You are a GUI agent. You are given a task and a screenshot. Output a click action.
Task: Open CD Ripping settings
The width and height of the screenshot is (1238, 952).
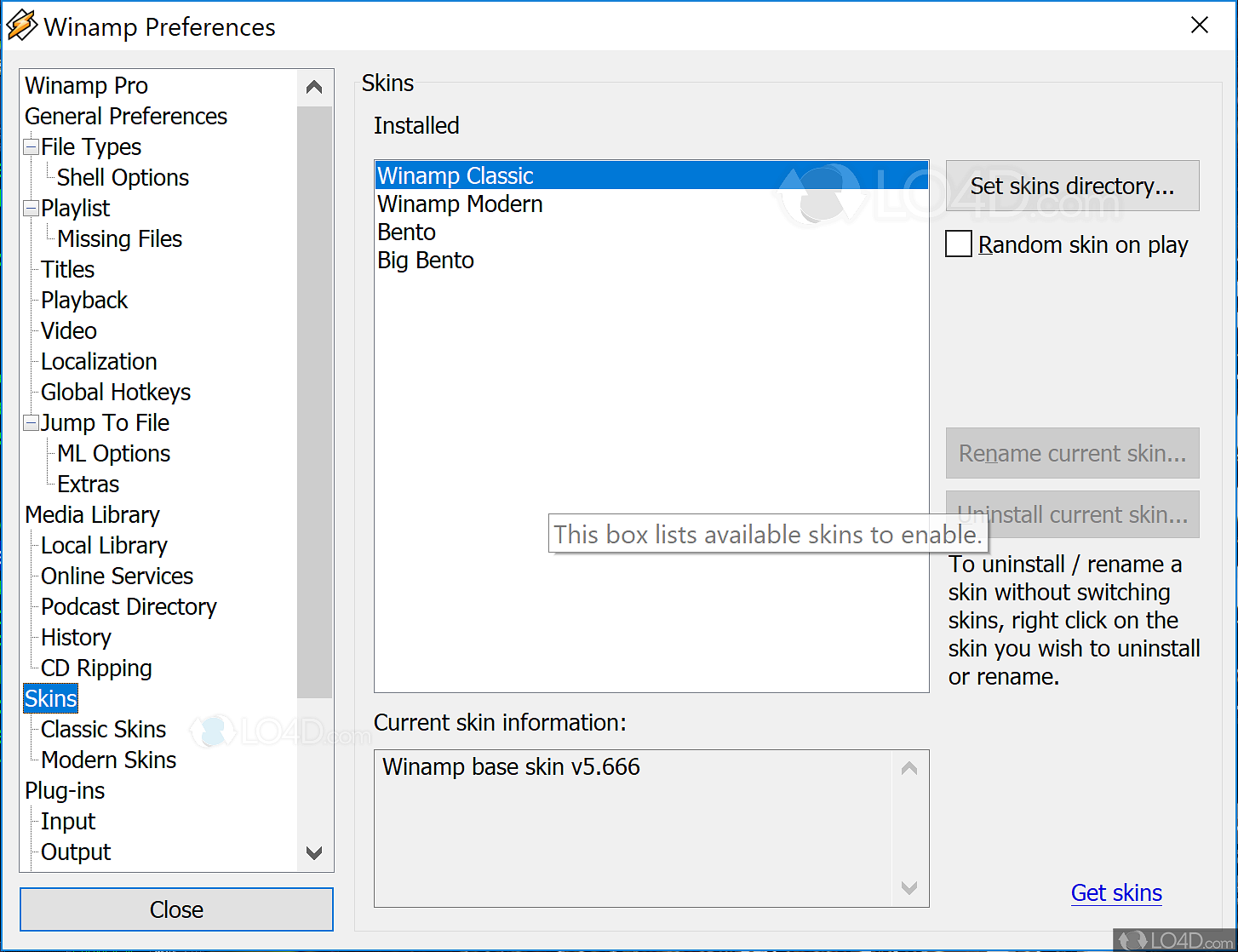[x=96, y=668]
